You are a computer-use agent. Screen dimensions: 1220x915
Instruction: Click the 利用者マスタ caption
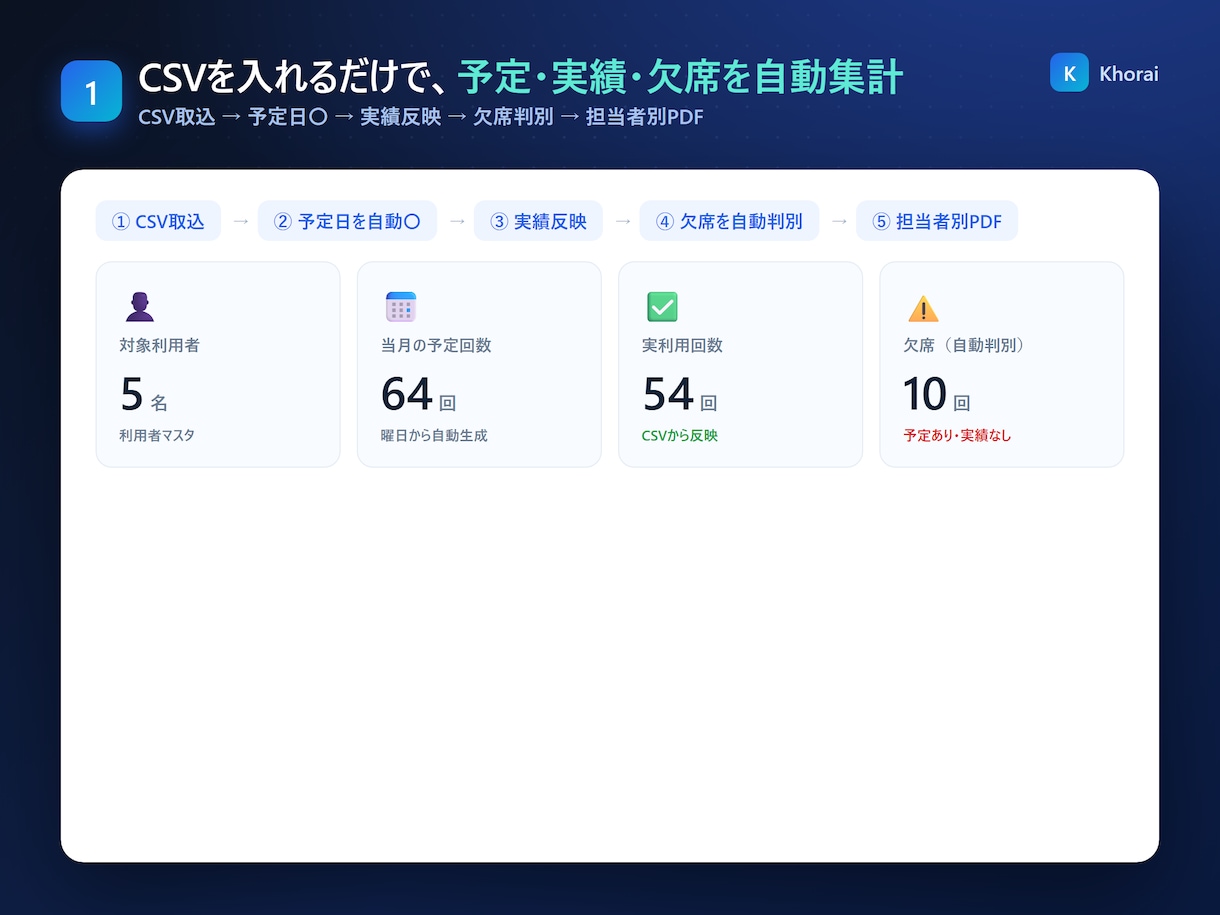point(157,436)
